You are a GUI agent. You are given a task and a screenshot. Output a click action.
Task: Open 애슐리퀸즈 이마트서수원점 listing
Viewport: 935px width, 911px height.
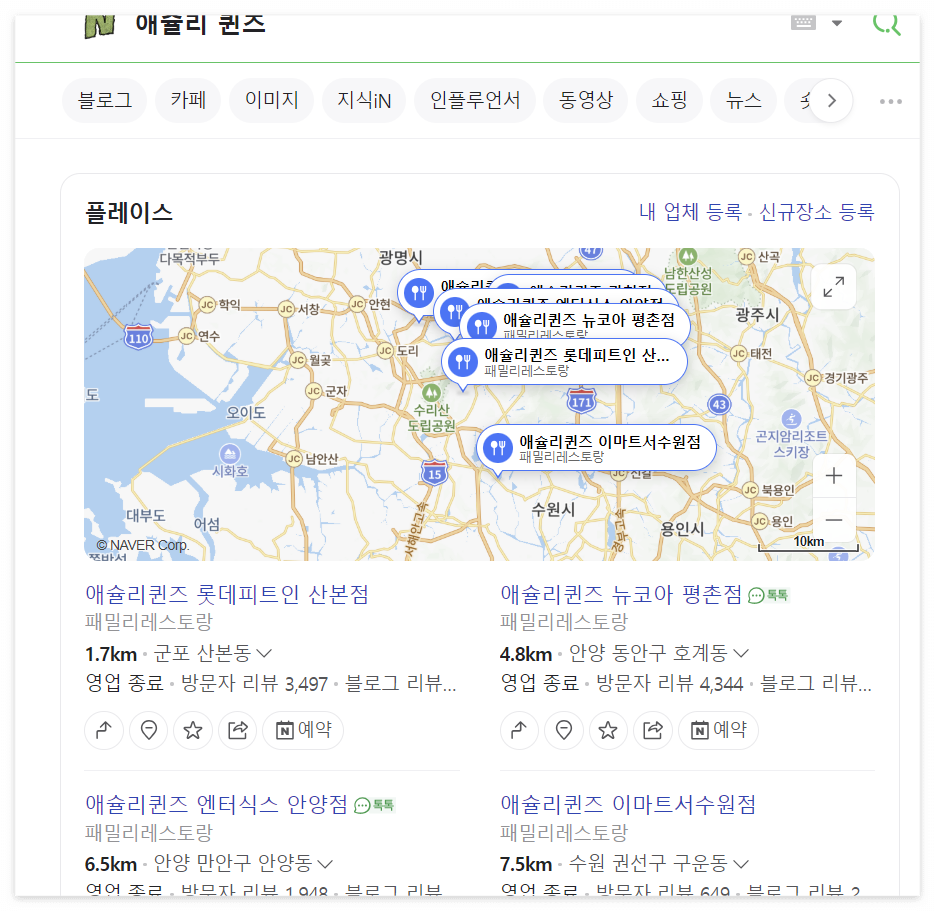[628, 804]
